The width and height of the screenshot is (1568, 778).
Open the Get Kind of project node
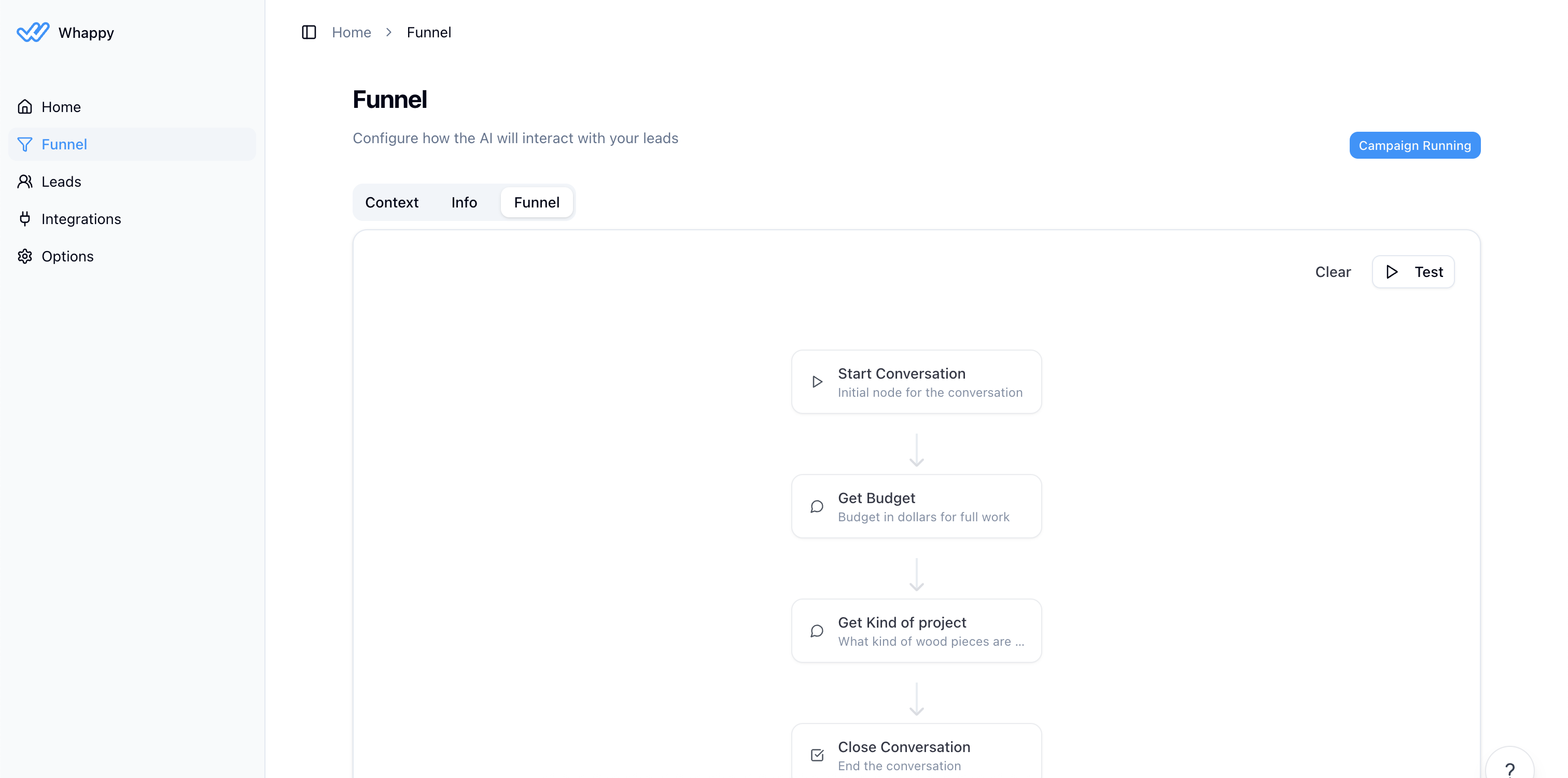(916, 631)
